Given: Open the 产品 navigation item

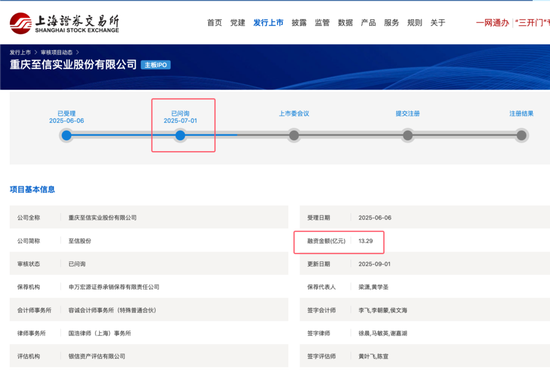Looking at the screenshot, I should pyautogui.click(x=368, y=23).
